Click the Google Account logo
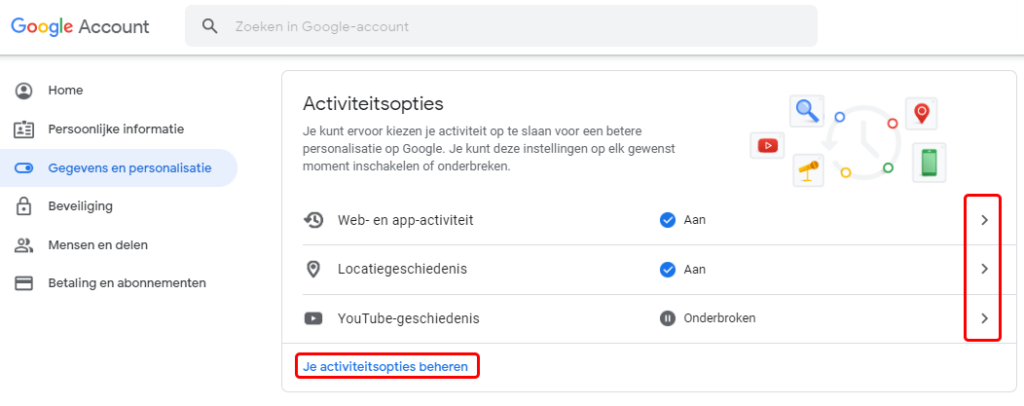The image size is (1024, 406). click(x=80, y=26)
